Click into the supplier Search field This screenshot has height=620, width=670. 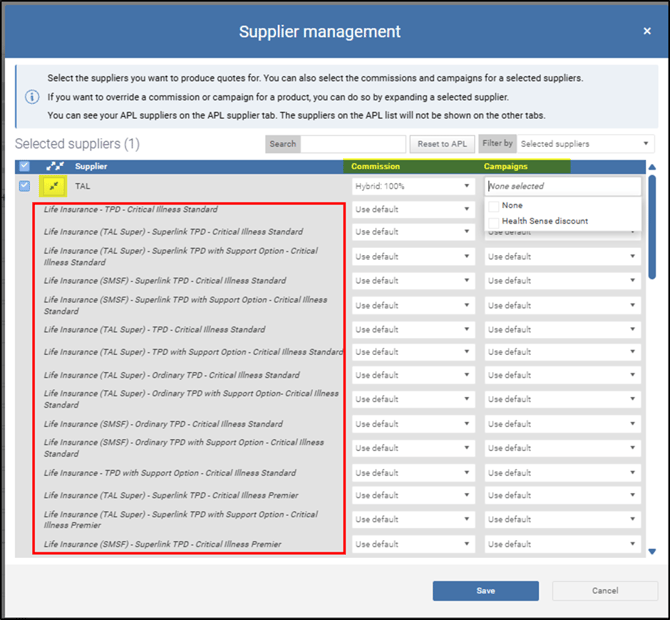[x=353, y=144]
